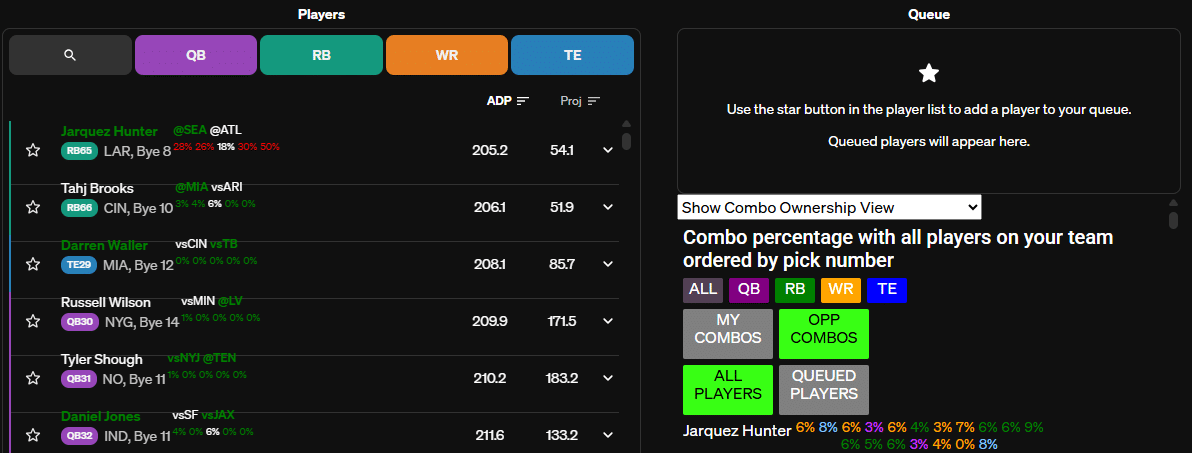Click the player list scrollbar
Image resolution: width=1192 pixels, height=453 pixels.
[x=627, y=140]
